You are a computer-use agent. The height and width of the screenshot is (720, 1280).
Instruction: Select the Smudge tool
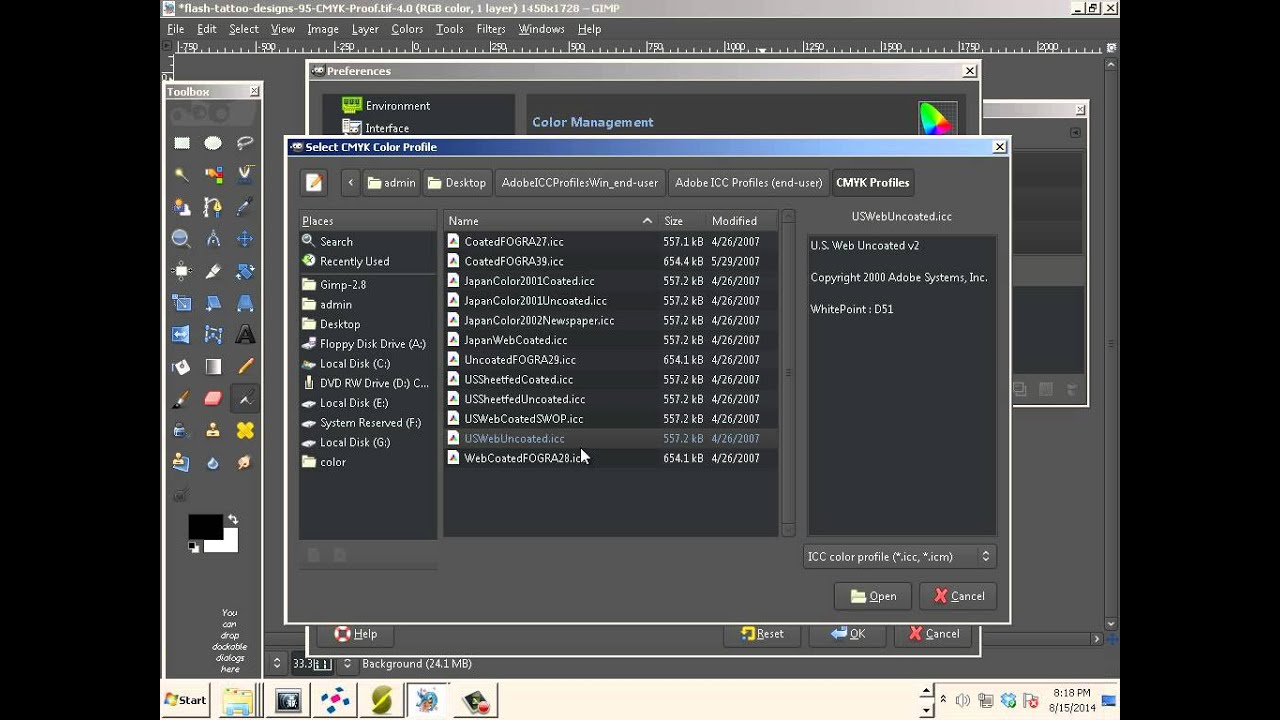245,463
